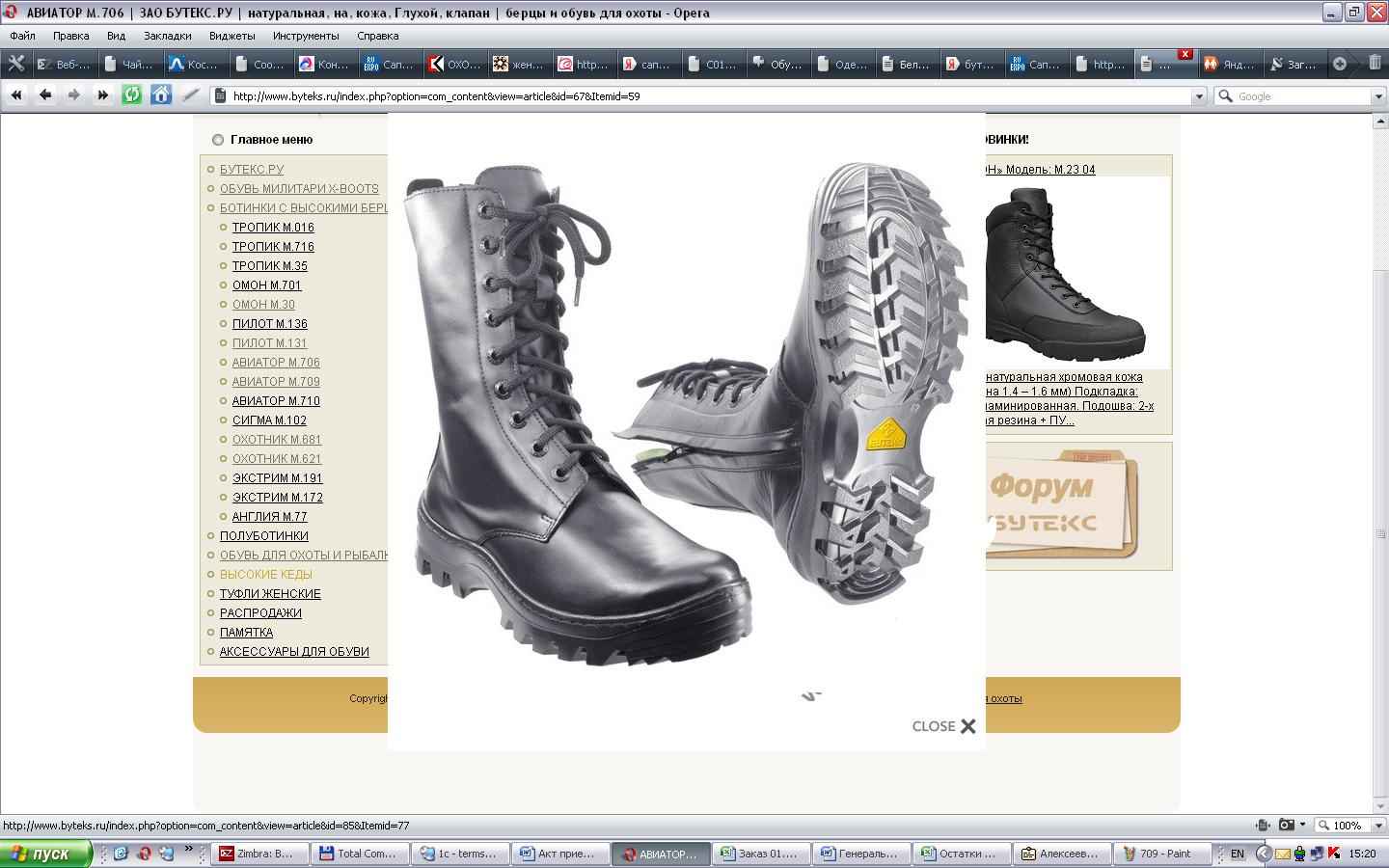Open ПИЛОТ М.136 link

(270, 324)
